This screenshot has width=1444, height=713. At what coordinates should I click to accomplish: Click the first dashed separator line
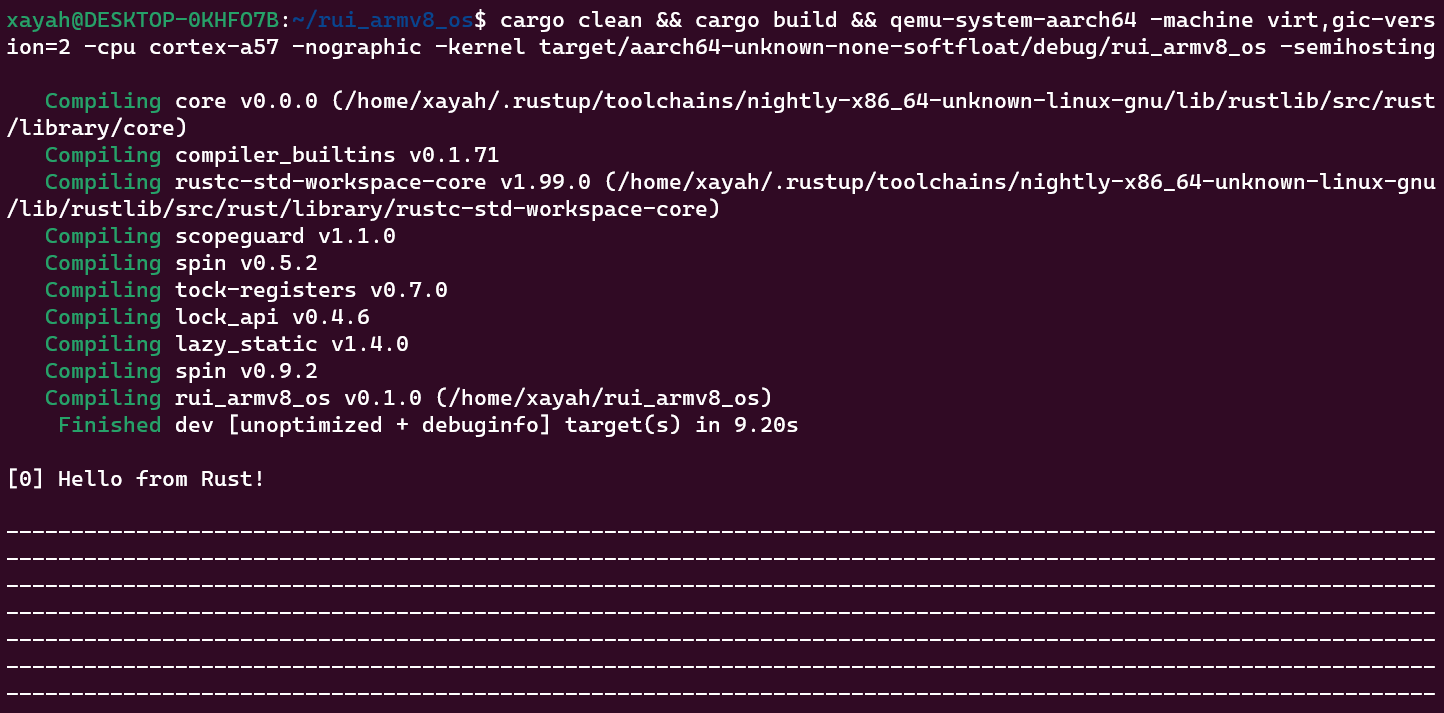(720, 529)
